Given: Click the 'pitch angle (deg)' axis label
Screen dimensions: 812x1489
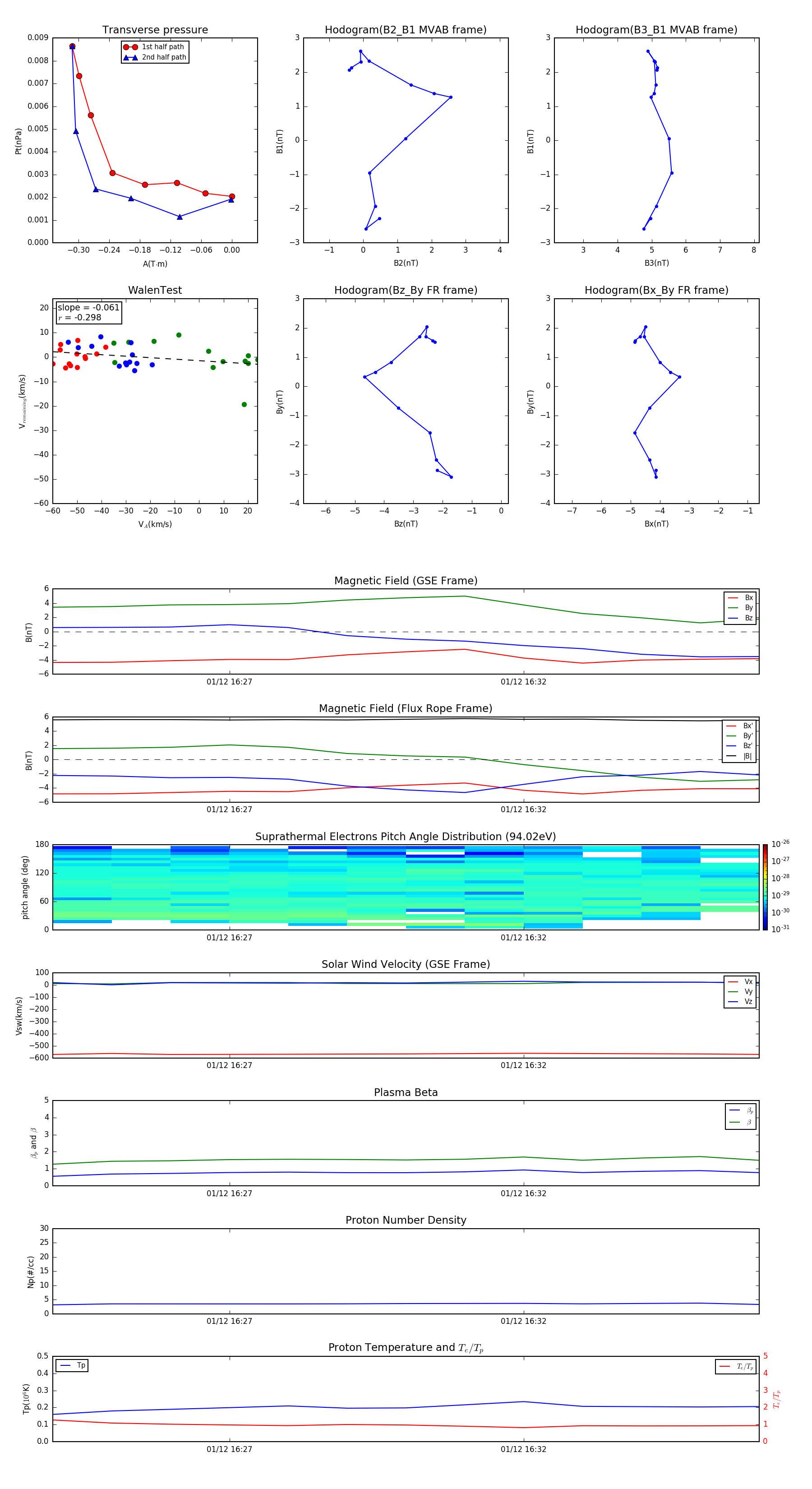Looking at the screenshot, I should (25, 887).
